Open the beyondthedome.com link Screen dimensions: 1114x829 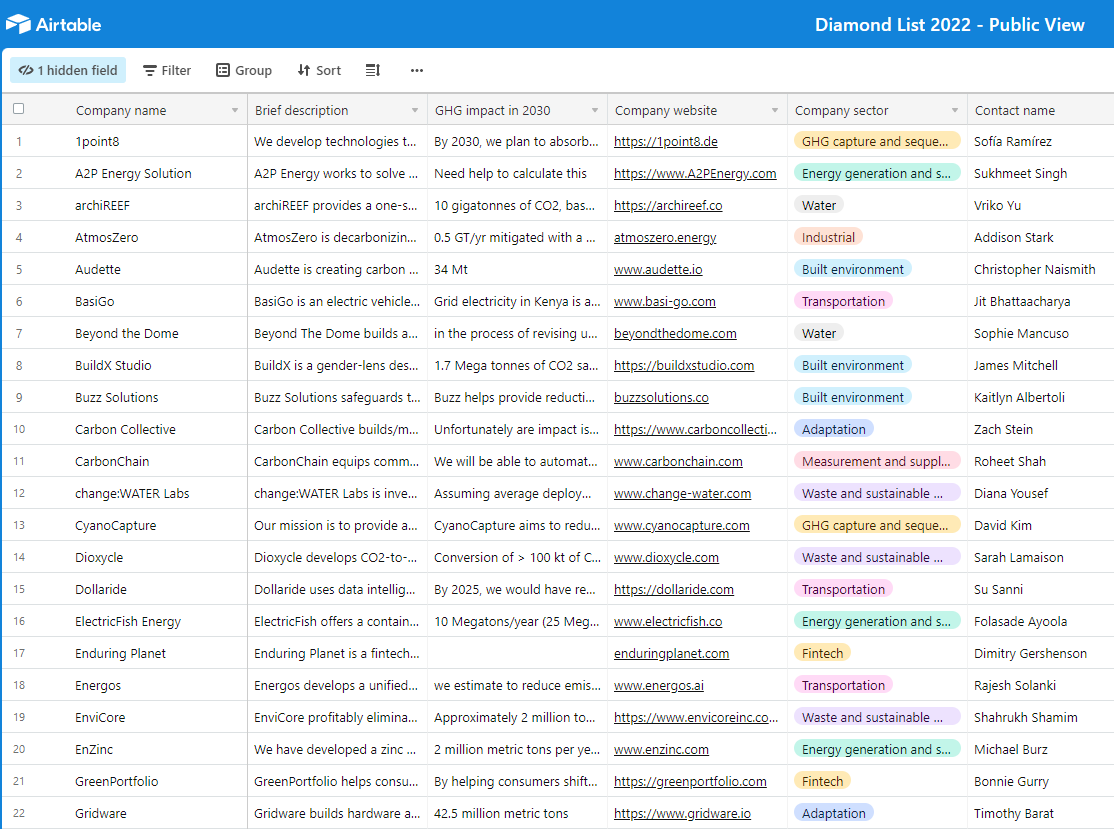pos(675,333)
